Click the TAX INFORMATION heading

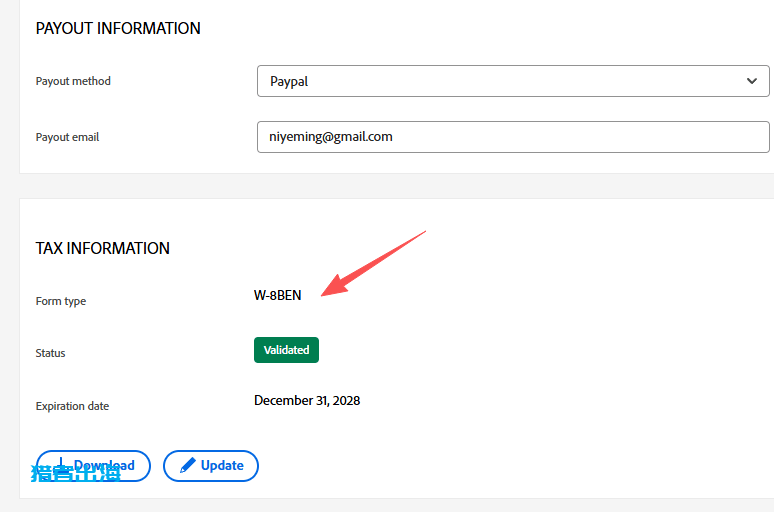tap(103, 248)
